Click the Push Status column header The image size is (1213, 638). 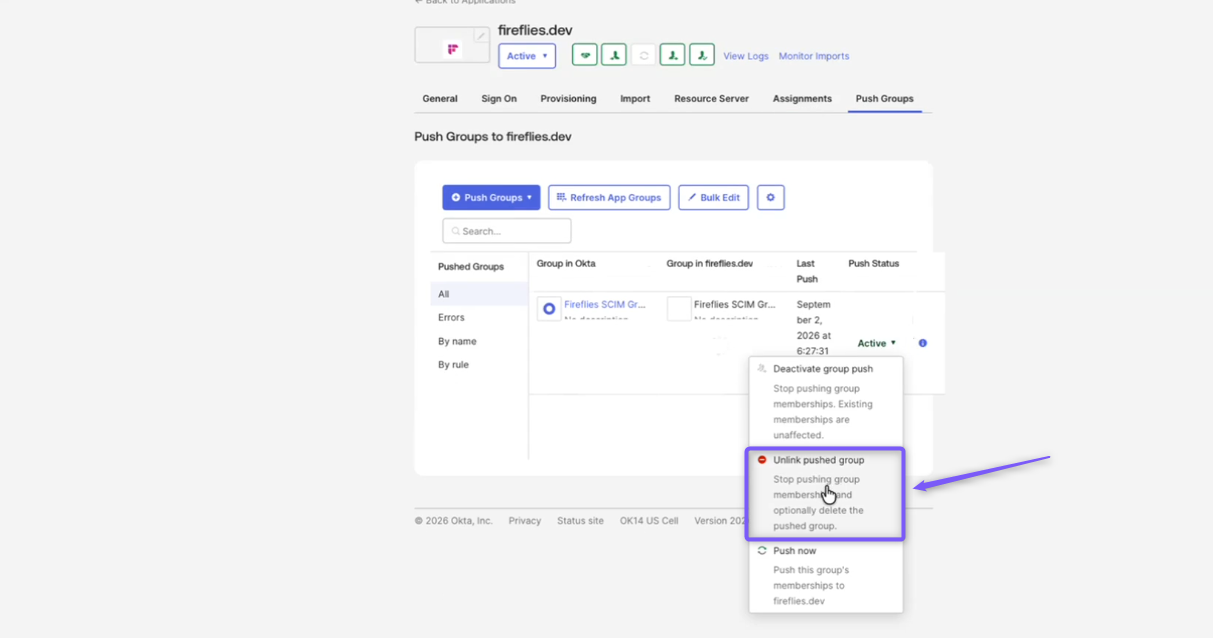pyautogui.click(x=873, y=264)
